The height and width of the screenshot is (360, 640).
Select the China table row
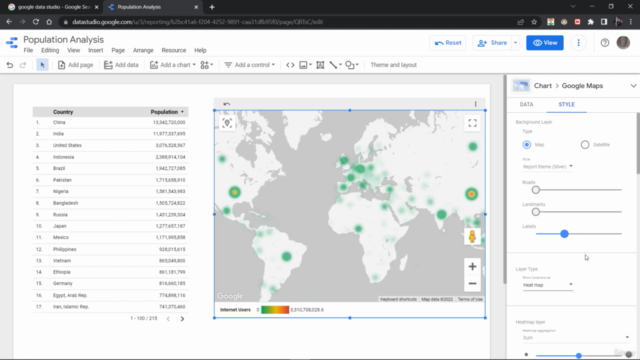point(110,122)
